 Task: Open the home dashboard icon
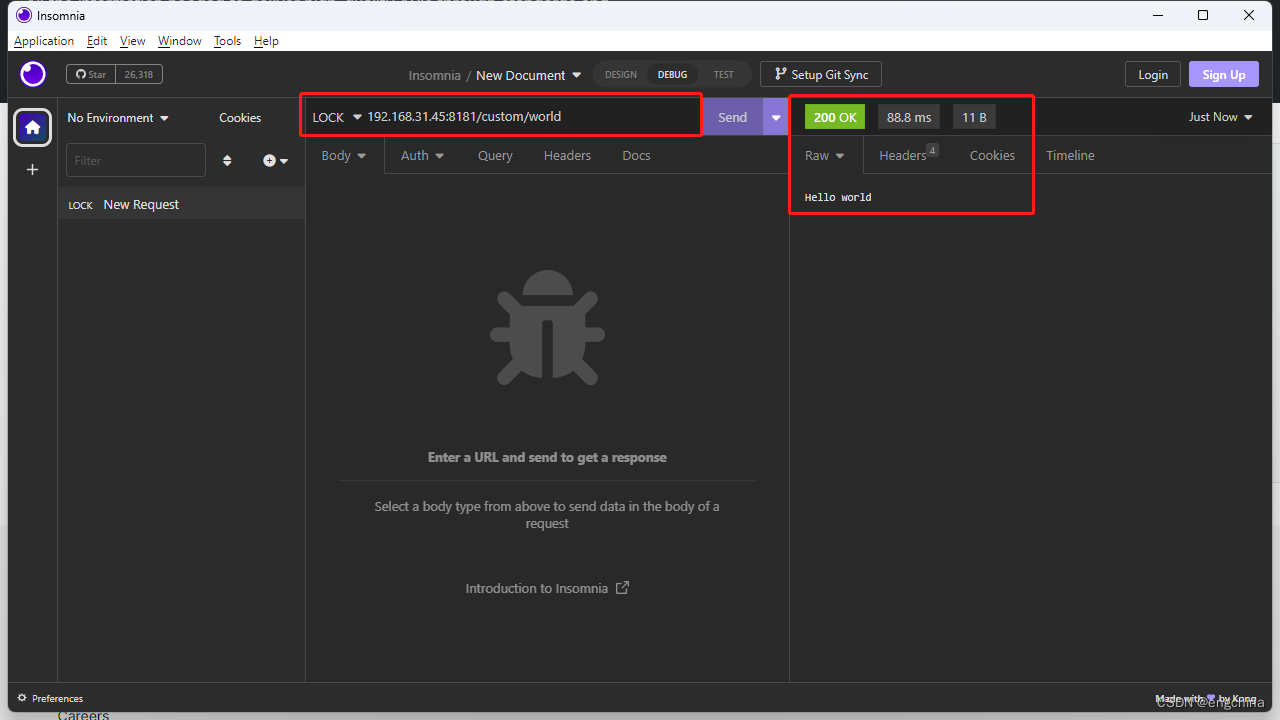click(x=32, y=127)
